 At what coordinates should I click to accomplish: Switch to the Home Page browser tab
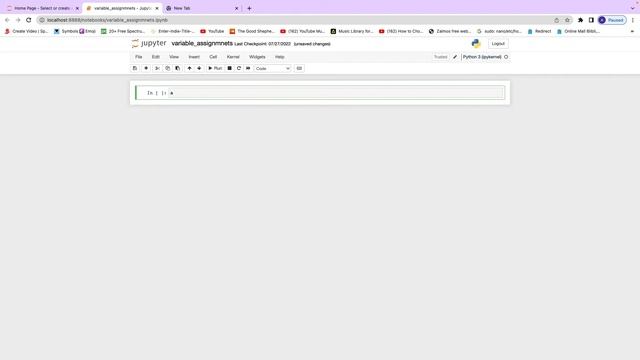click(41, 8)
